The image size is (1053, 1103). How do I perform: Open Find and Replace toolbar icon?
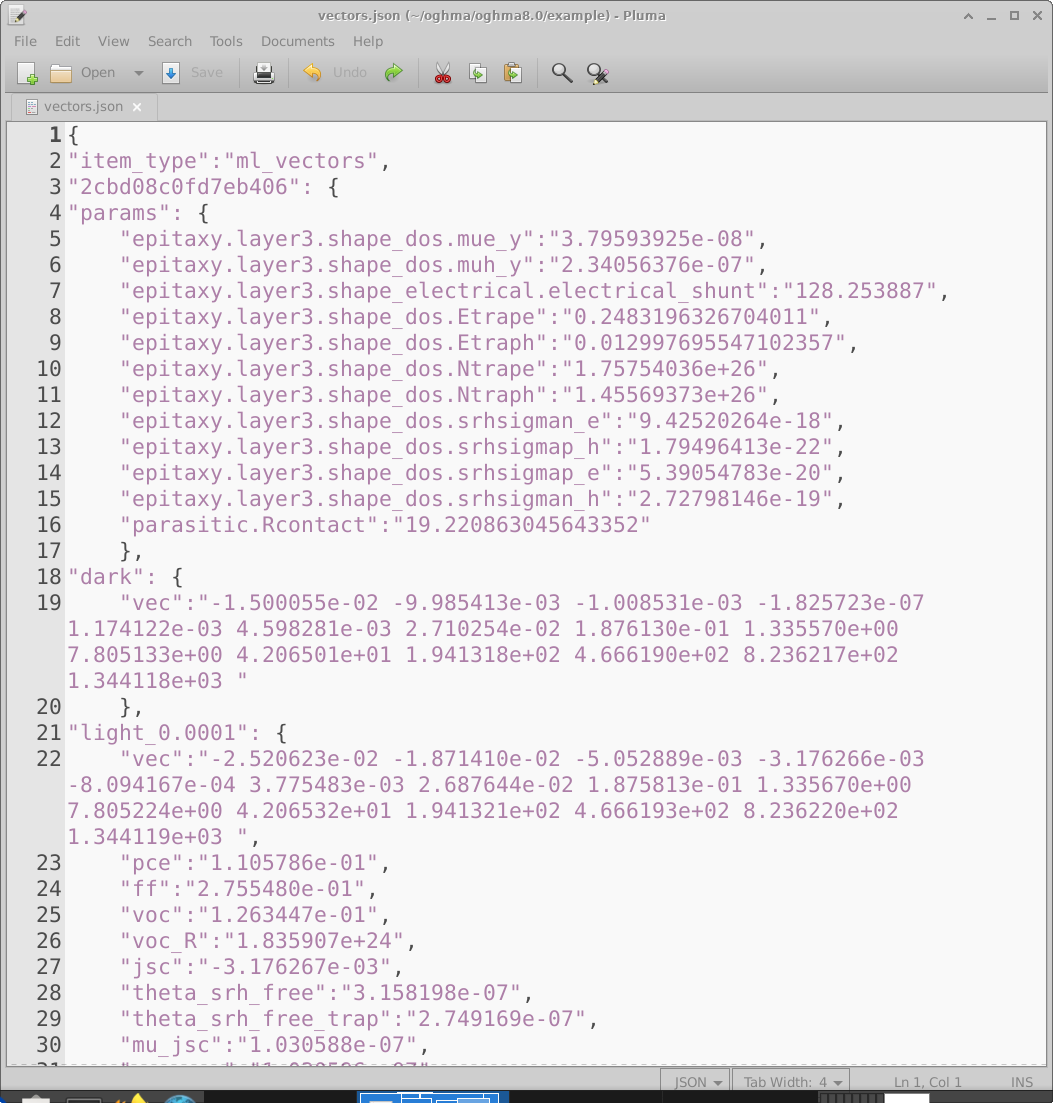click(x=598, y=73)
